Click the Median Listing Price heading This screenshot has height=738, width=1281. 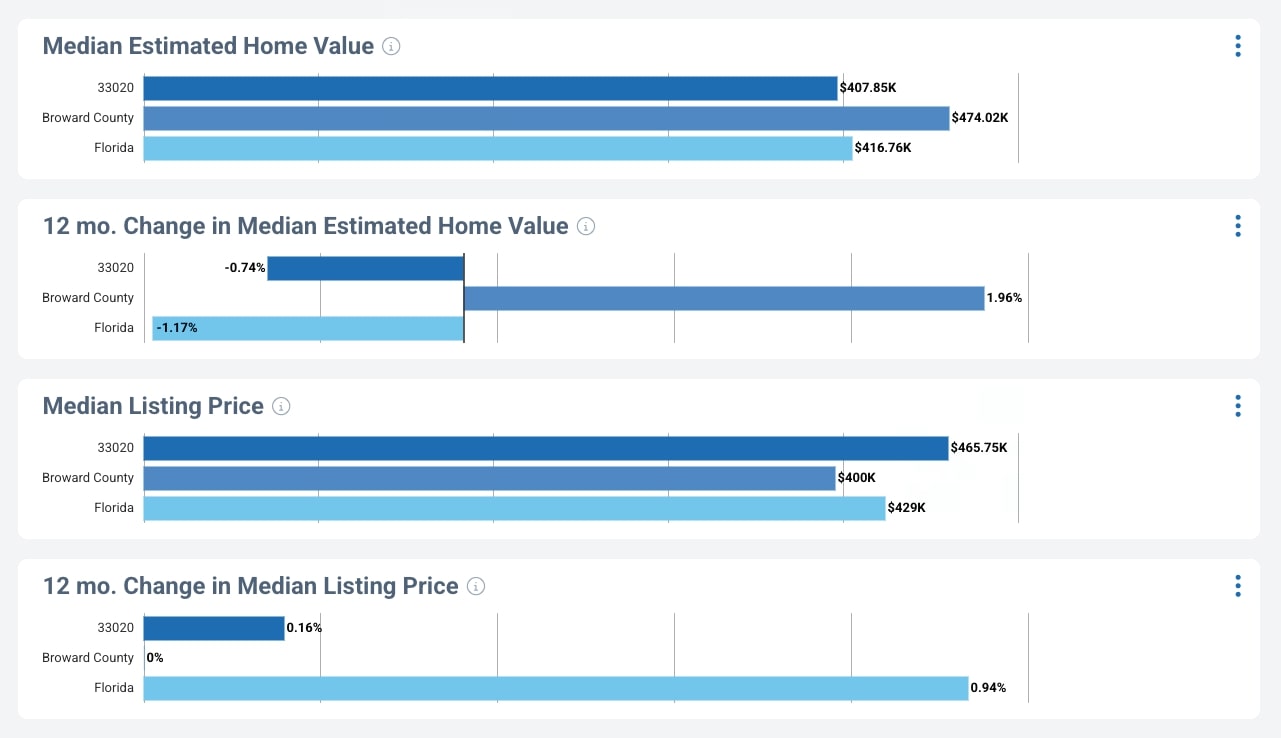[153, 406]
